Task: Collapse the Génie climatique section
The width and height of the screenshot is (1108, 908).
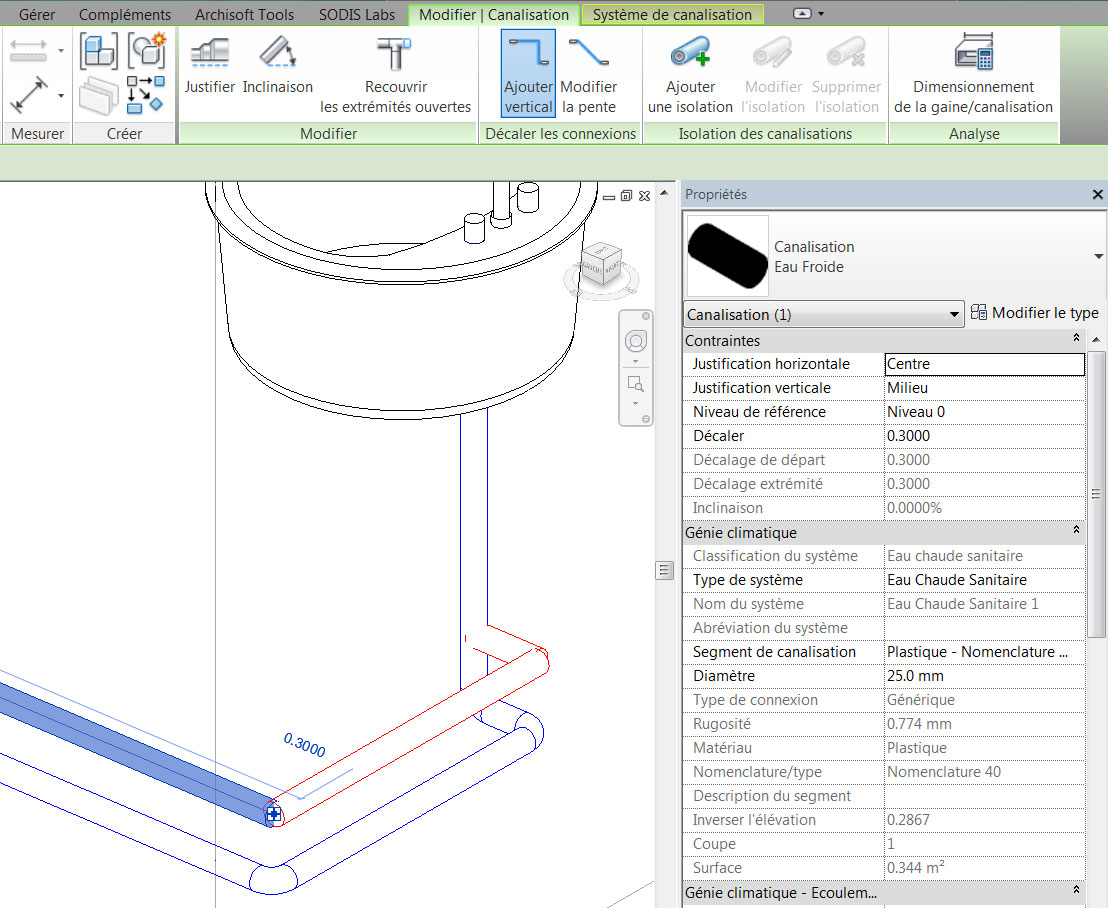Action: click(x=1076, y=532)
